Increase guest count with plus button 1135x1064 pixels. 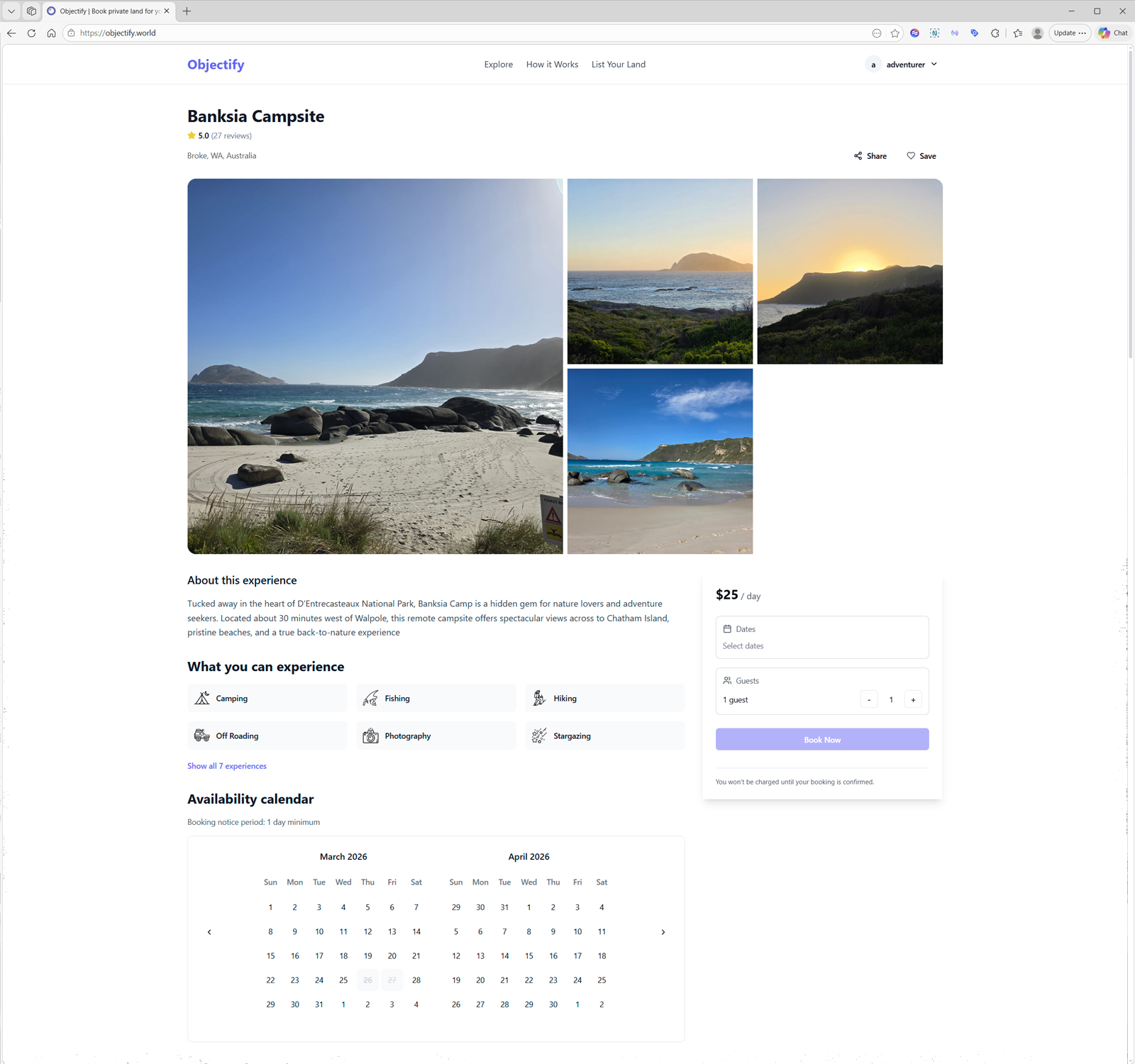[913, 699]
